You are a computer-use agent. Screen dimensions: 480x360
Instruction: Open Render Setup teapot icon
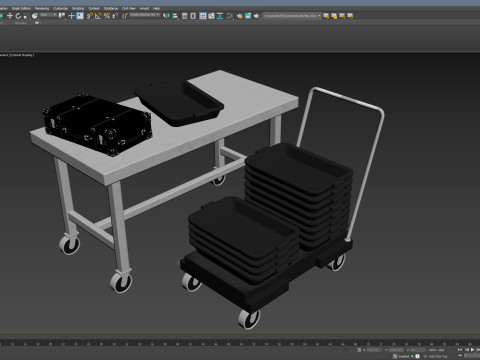240,16
